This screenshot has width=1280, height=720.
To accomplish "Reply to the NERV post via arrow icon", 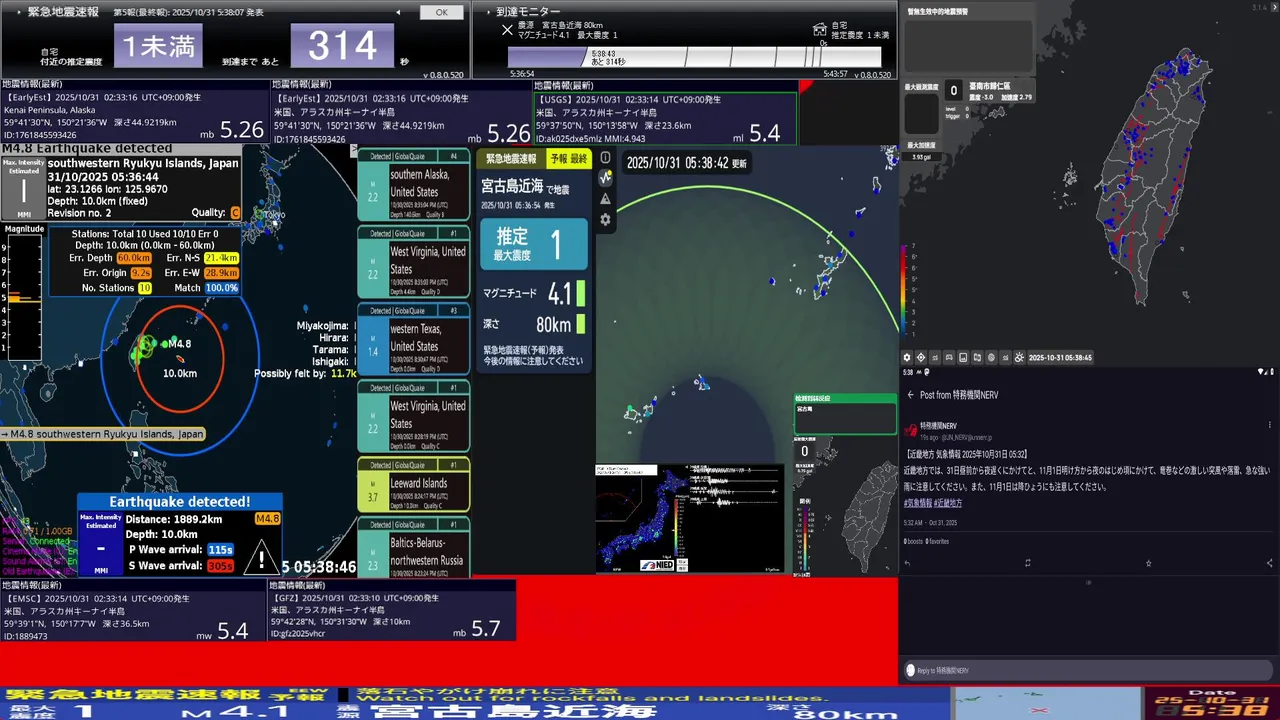I will coord(907,563).
